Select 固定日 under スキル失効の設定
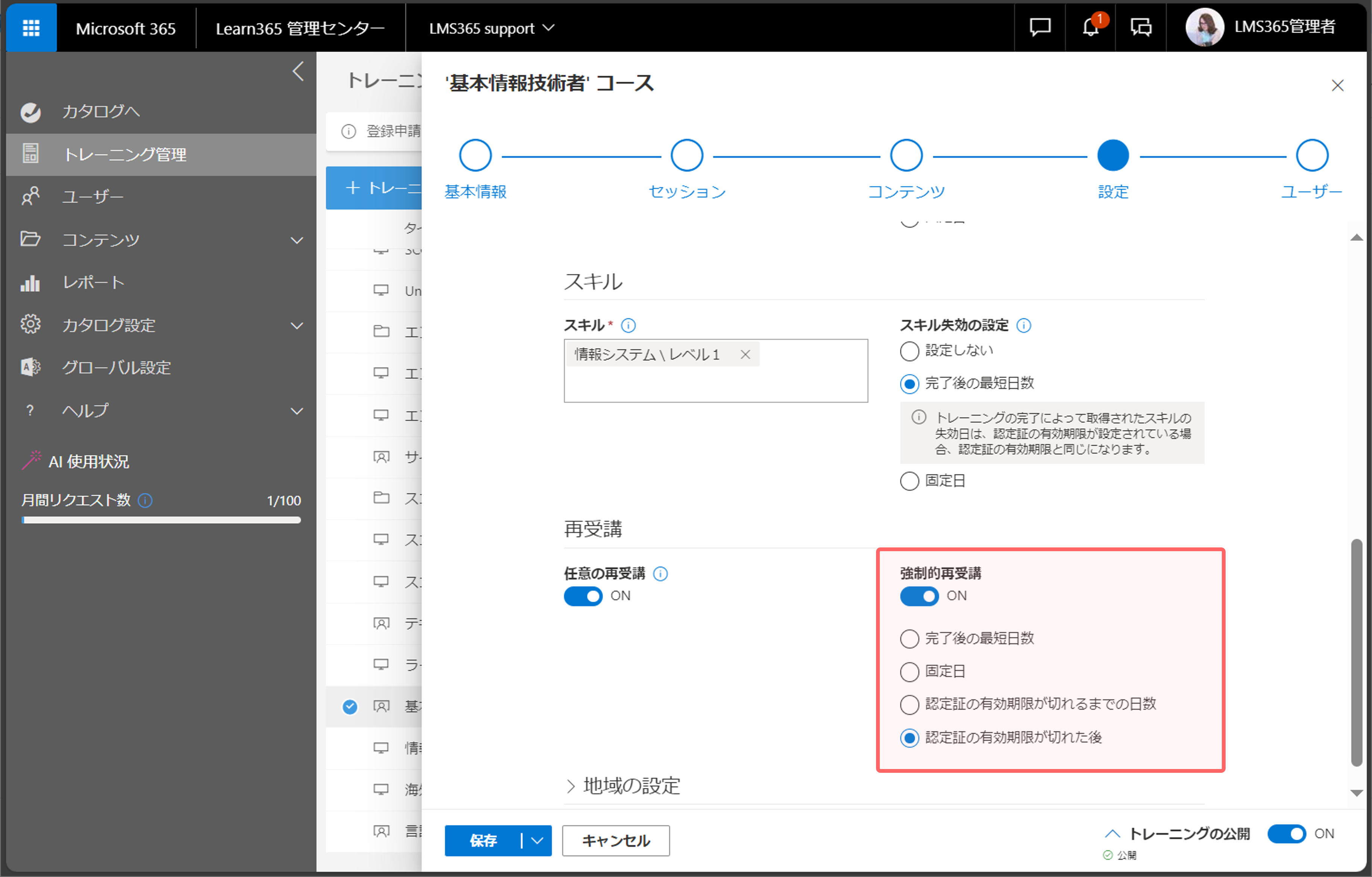The width and height of the screenshot is (1372, 877). [910, 481]
